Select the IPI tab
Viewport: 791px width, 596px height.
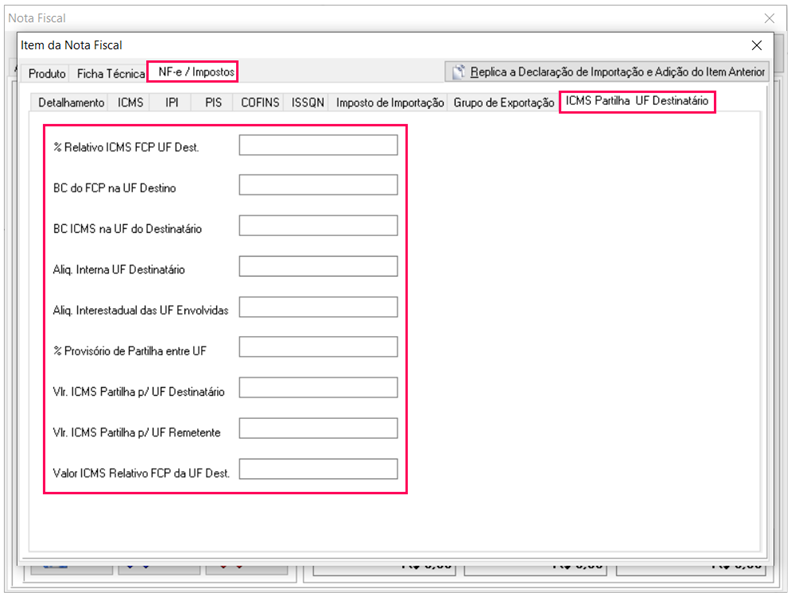coord(172,103)
